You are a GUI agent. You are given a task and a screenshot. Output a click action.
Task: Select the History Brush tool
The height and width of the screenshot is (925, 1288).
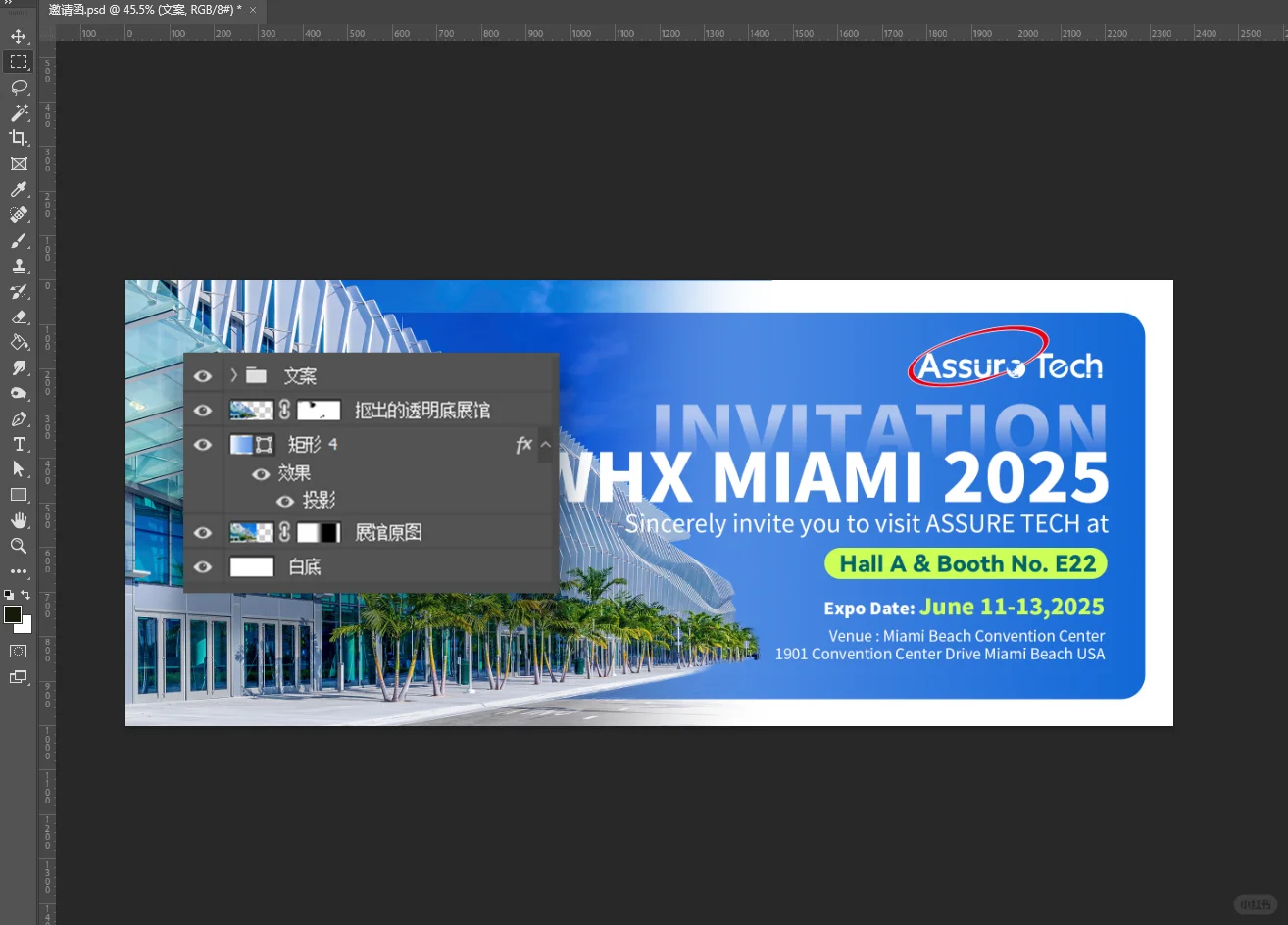[19, 291]
